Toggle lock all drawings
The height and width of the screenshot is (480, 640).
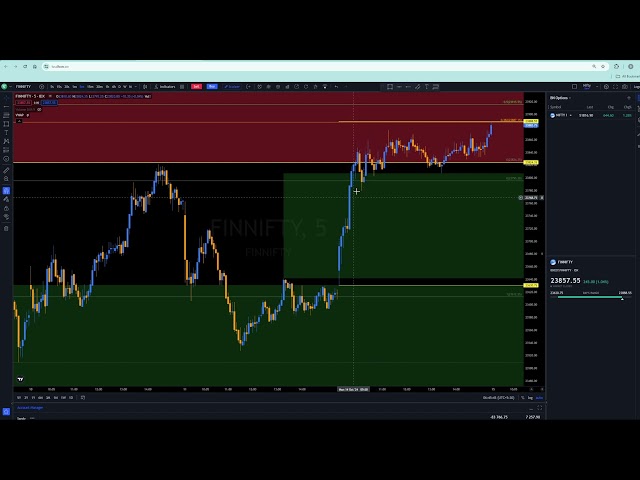[x=6, y=208]
